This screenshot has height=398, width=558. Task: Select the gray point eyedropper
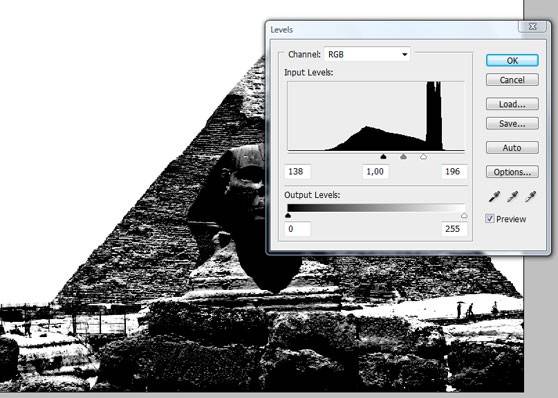tap(512, 196)
